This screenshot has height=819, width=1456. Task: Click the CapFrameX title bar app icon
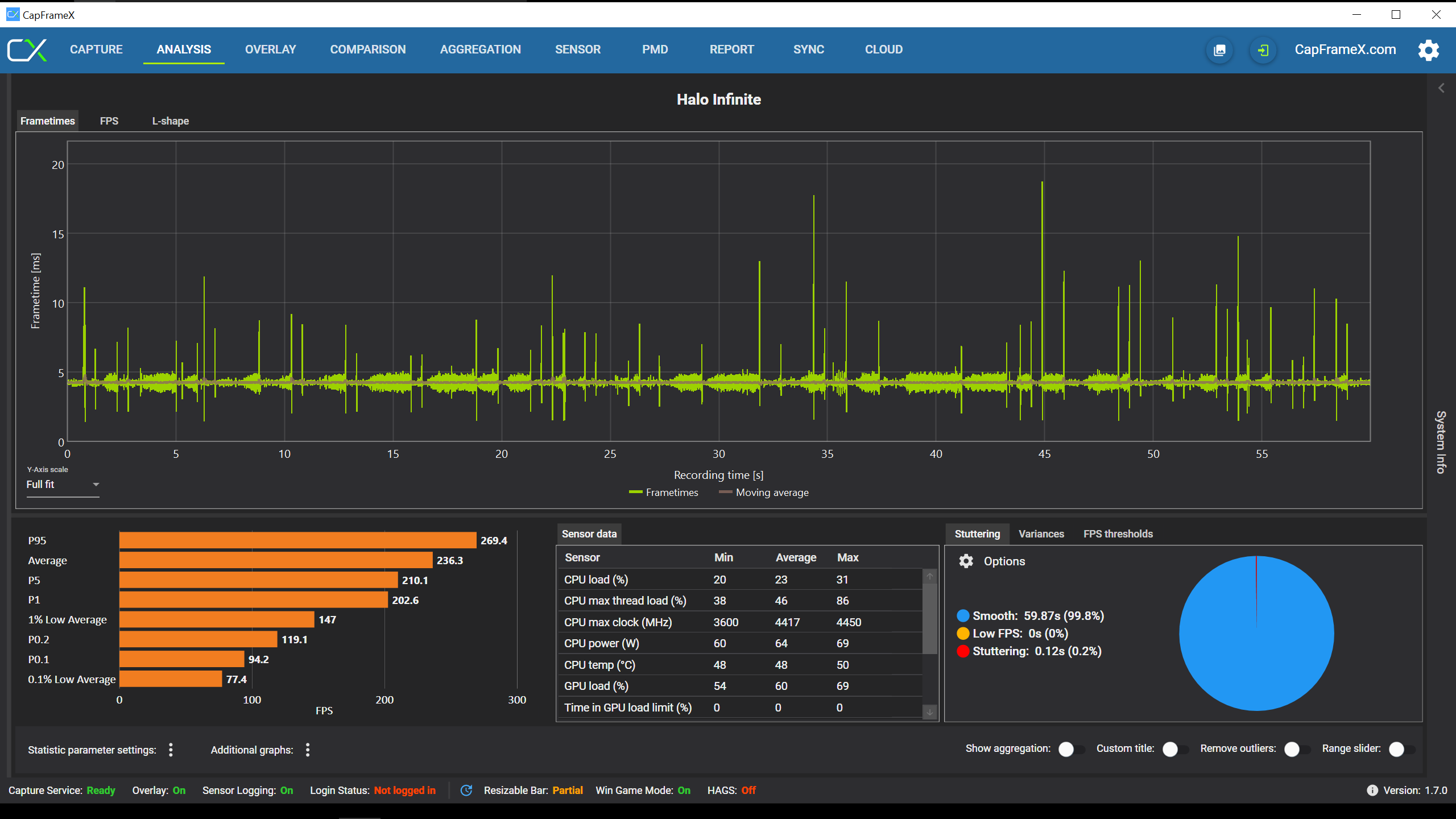point(13,14)
